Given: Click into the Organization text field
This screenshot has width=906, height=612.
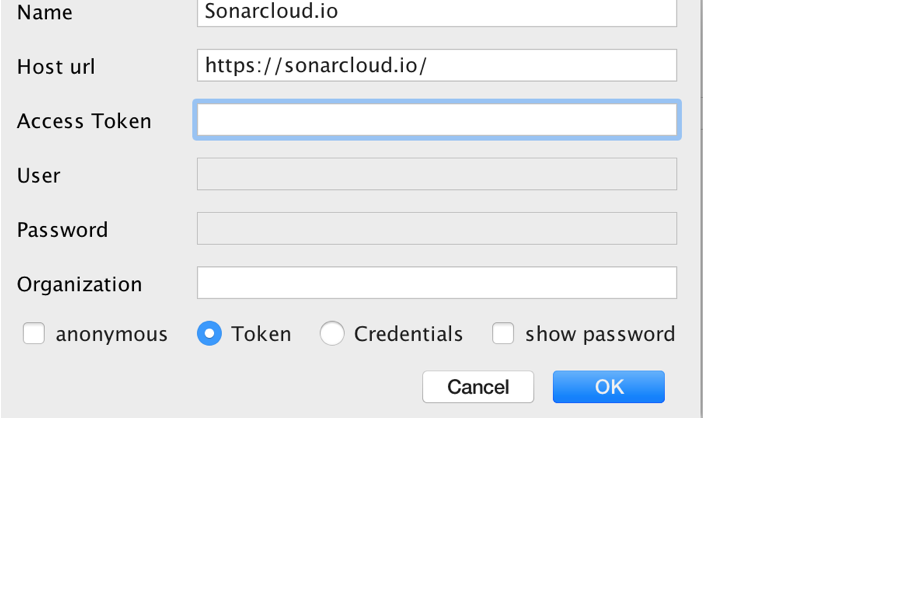Looking at the screenshot, I should coord(437,283).
